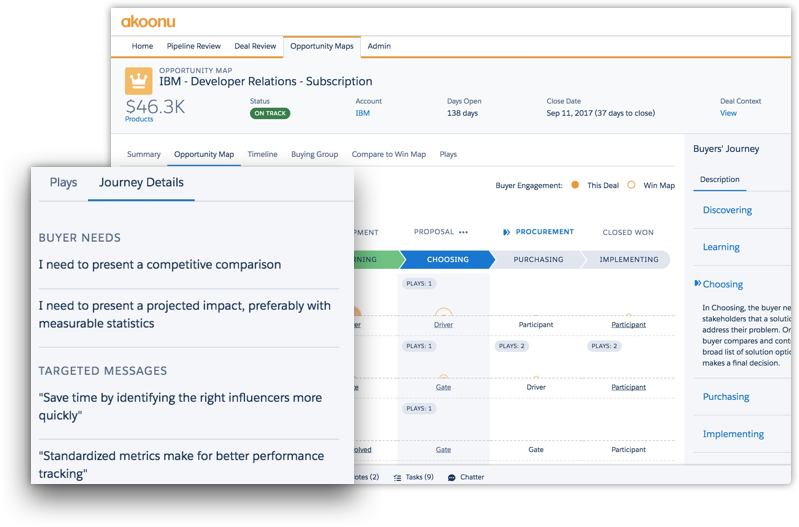
Task: Switch to Plays tab in the popup panel
Action: [63, 182]
